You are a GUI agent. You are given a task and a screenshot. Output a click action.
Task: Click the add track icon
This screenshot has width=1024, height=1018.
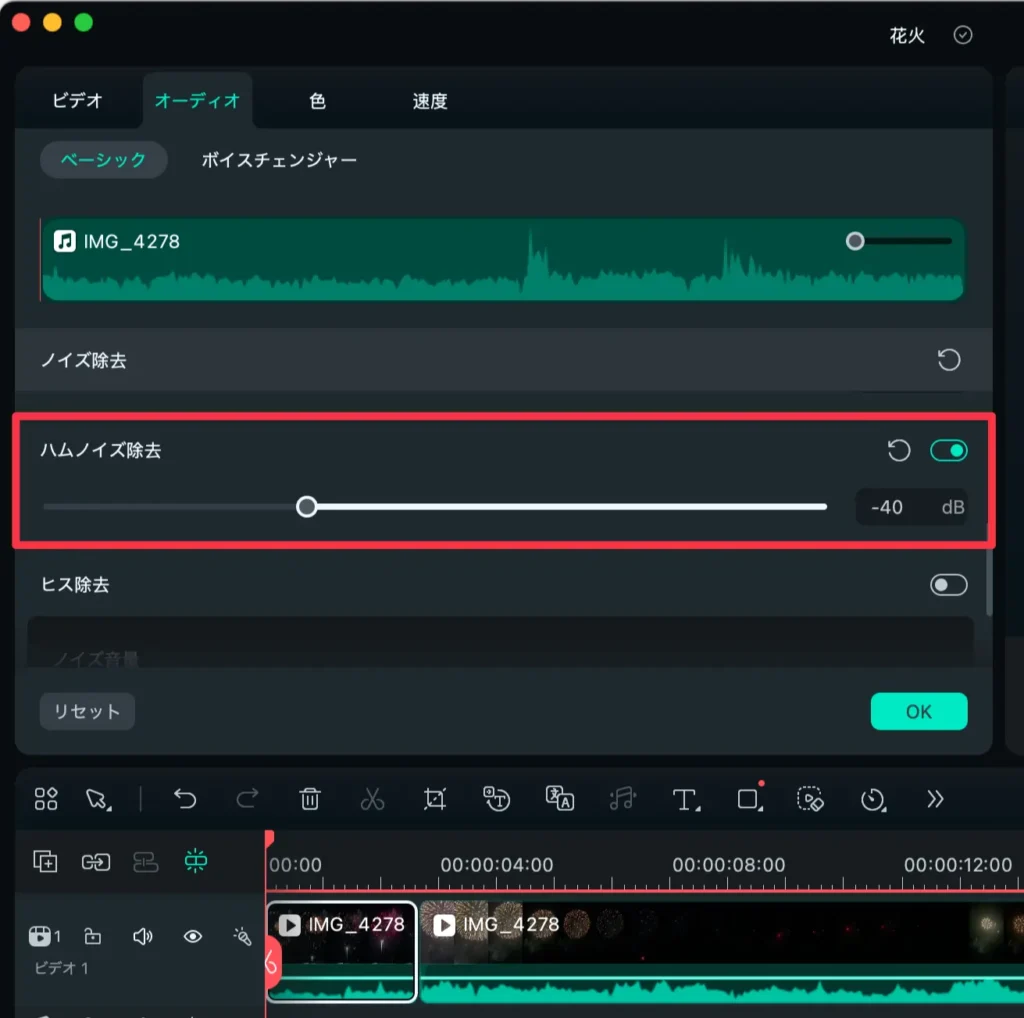[x=46, y=861]
